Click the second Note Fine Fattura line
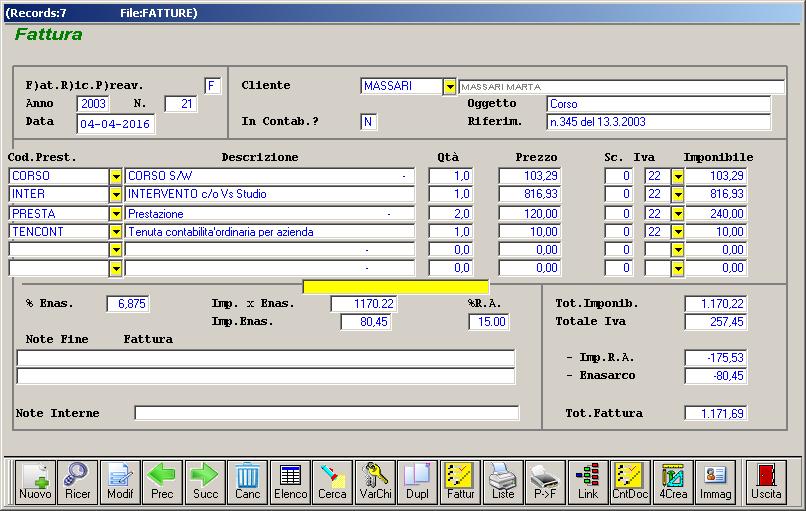Image resolution: width=806 pixels, height=511 pixels. [x=266, y=376]
